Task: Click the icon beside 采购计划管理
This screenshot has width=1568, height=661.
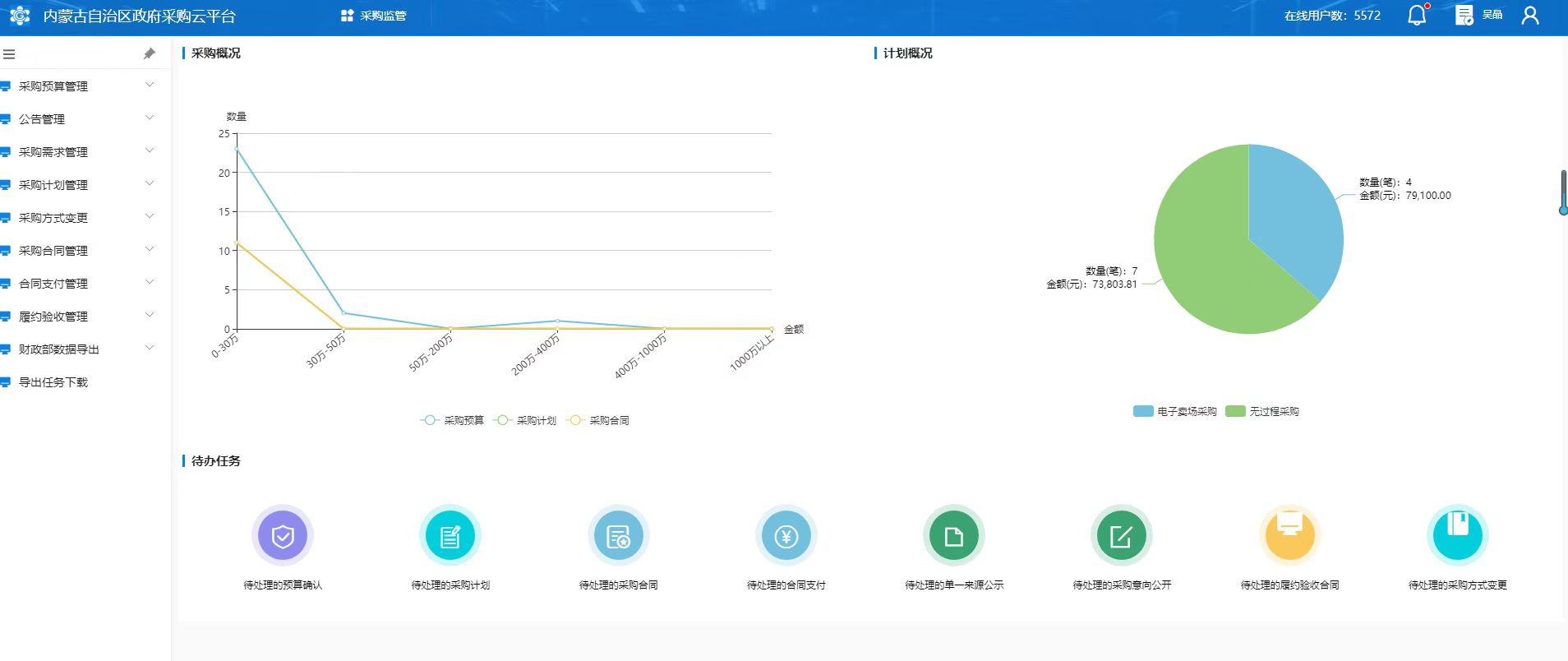Action: point(5,185)
